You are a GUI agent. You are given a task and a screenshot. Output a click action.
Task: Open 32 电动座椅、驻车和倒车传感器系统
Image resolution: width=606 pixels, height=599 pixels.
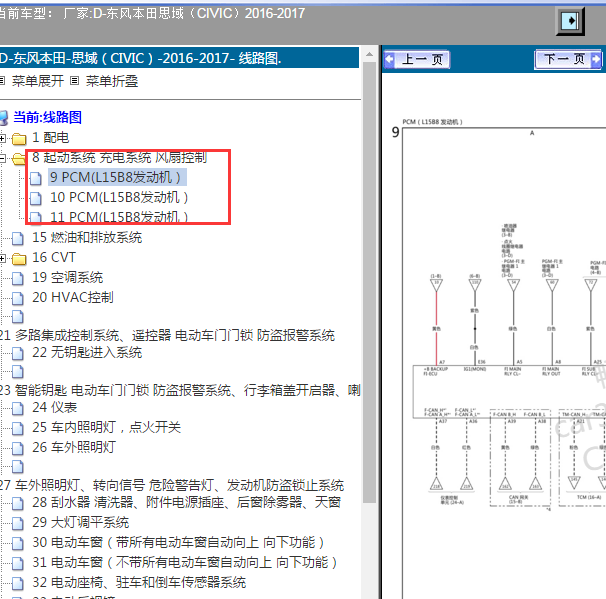(x=139, y=583)
